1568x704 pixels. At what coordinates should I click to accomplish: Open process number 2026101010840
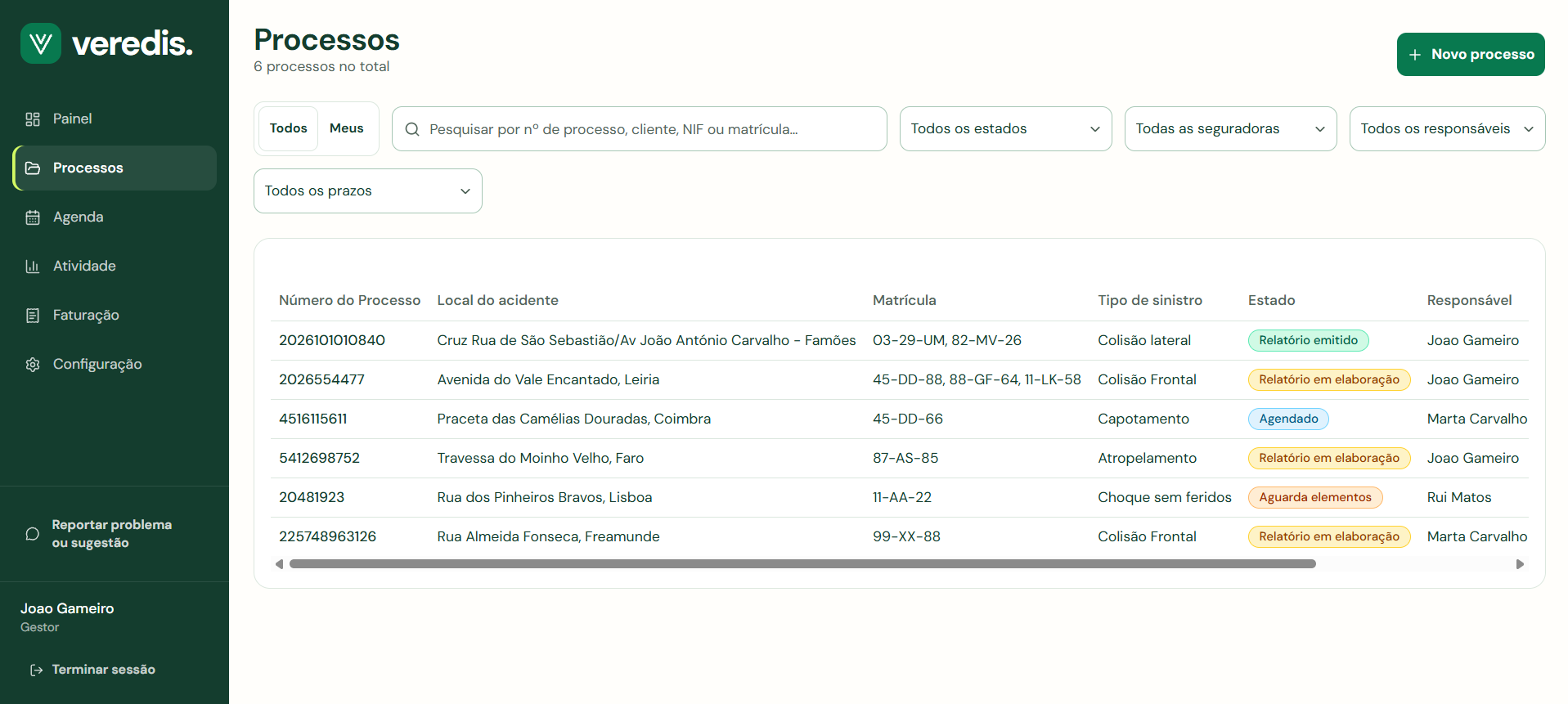(x=332, y=341)
